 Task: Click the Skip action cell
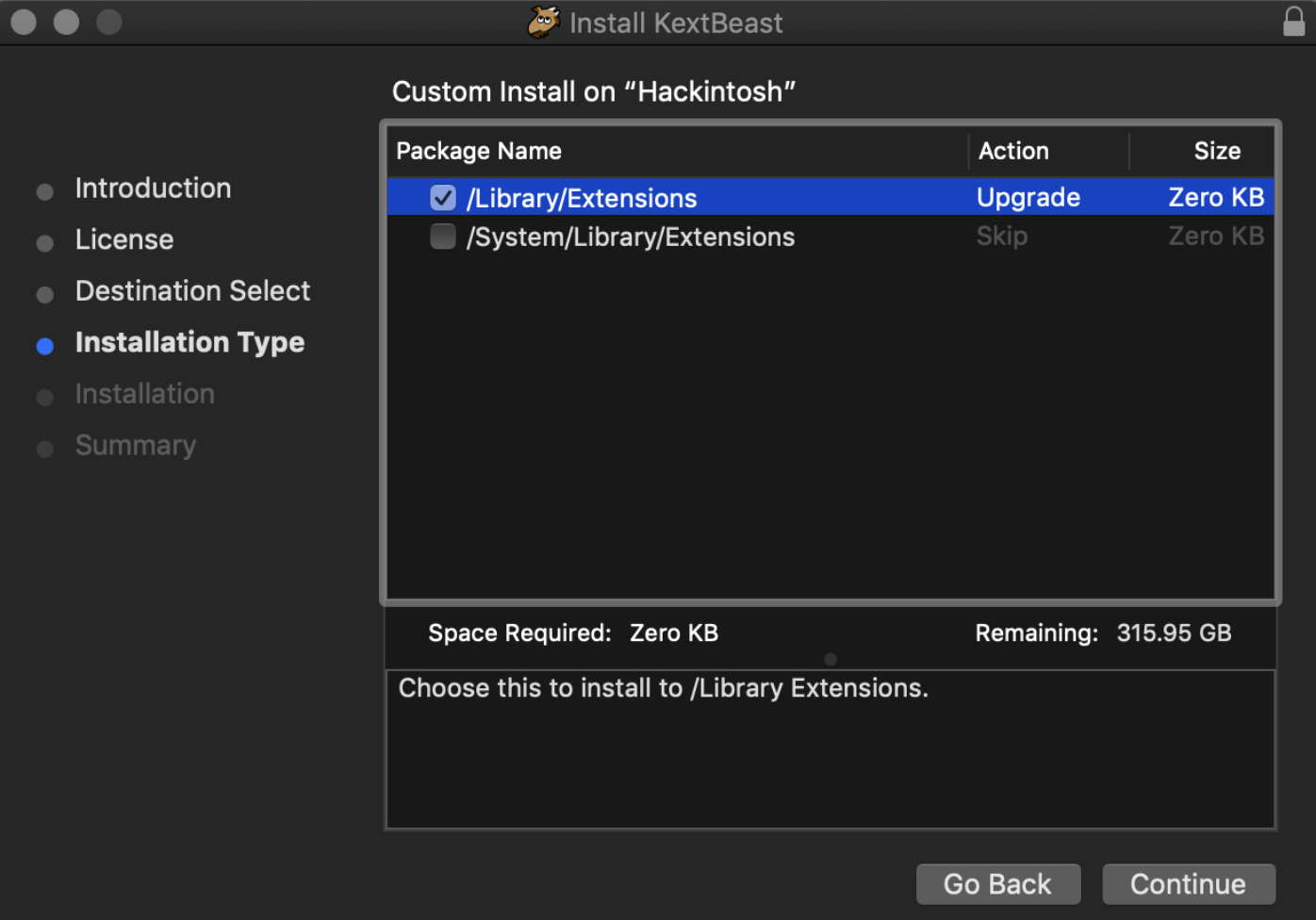coord(1002,236)
